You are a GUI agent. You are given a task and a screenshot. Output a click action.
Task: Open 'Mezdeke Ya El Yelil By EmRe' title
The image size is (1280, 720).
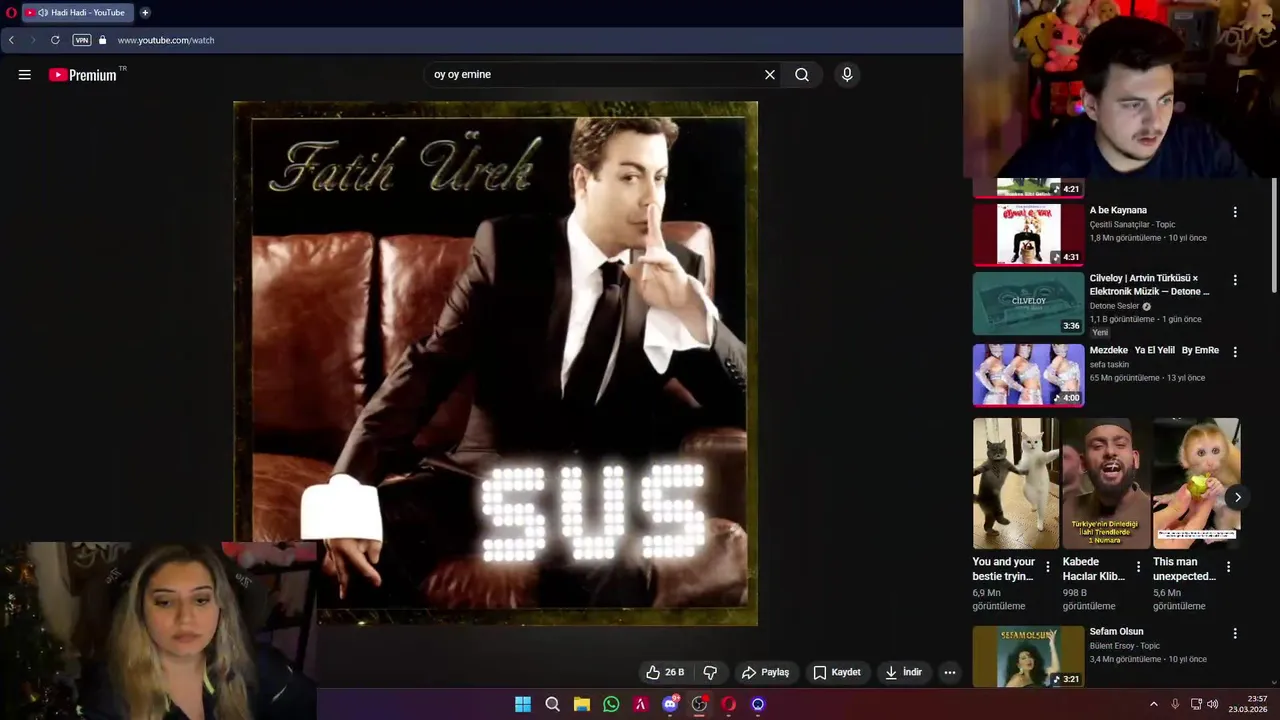(x=1154, y=351)
